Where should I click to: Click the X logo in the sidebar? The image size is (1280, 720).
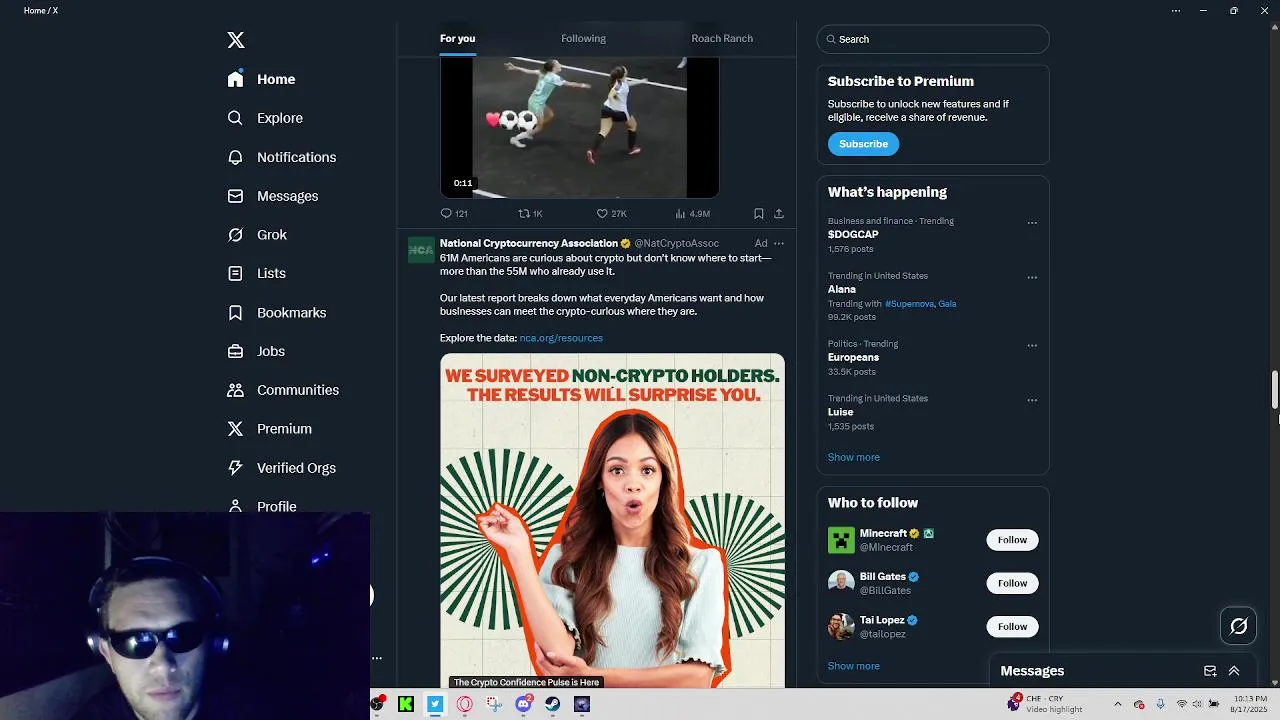coord(236,40)
